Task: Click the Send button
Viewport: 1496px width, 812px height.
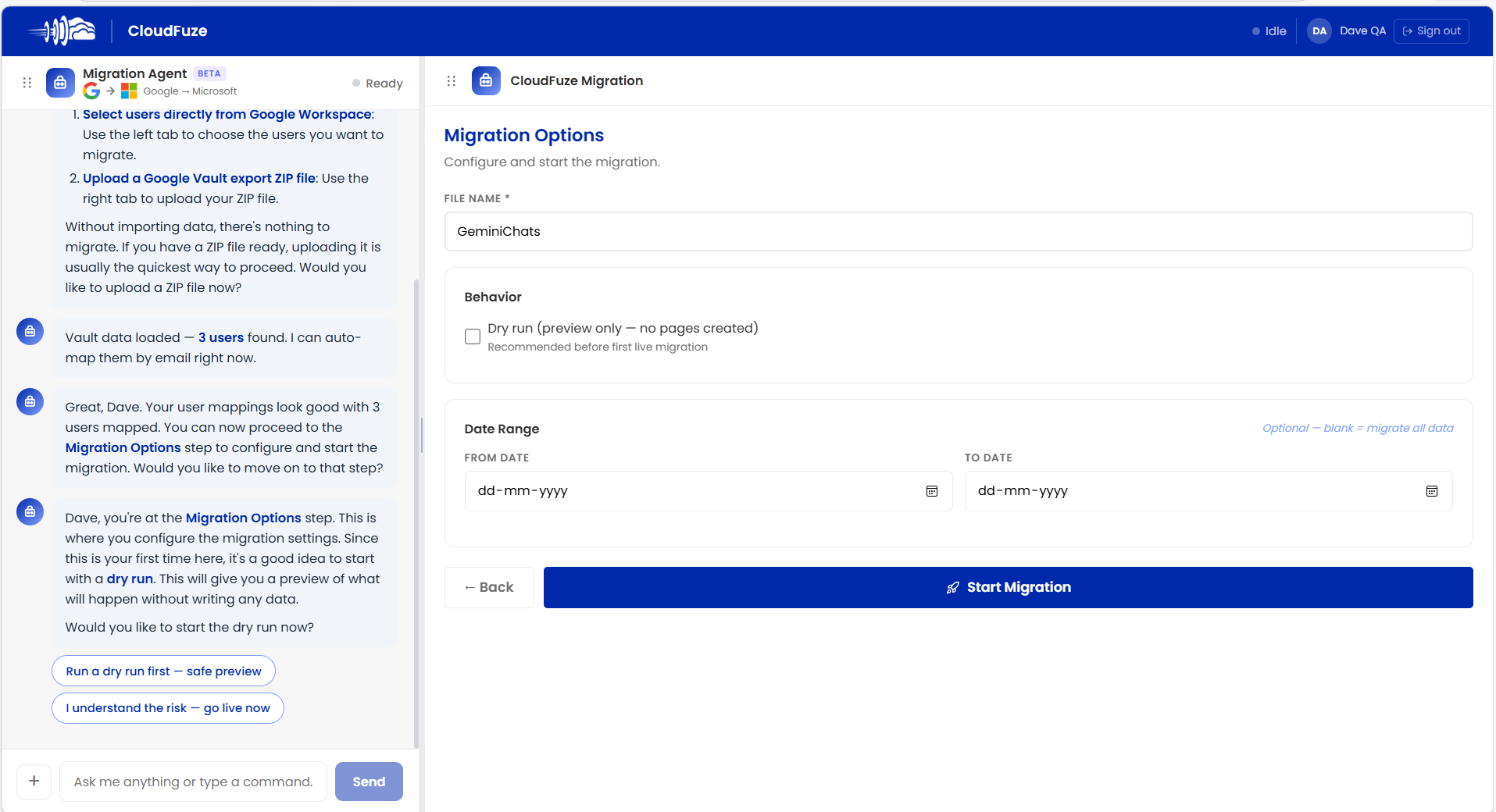Action: [x=369, y=782]
